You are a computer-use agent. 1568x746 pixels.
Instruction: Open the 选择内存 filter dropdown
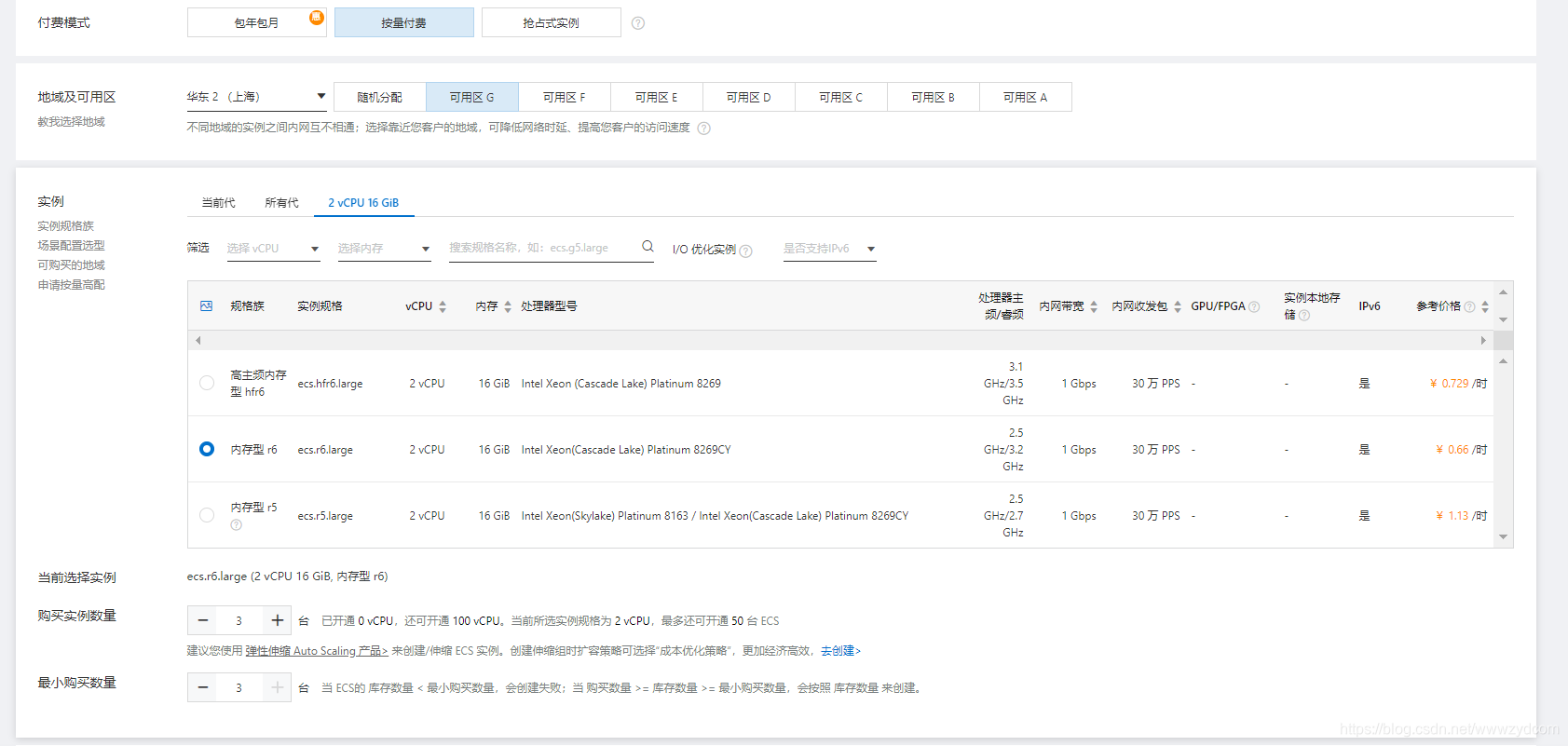coord(384,249)
